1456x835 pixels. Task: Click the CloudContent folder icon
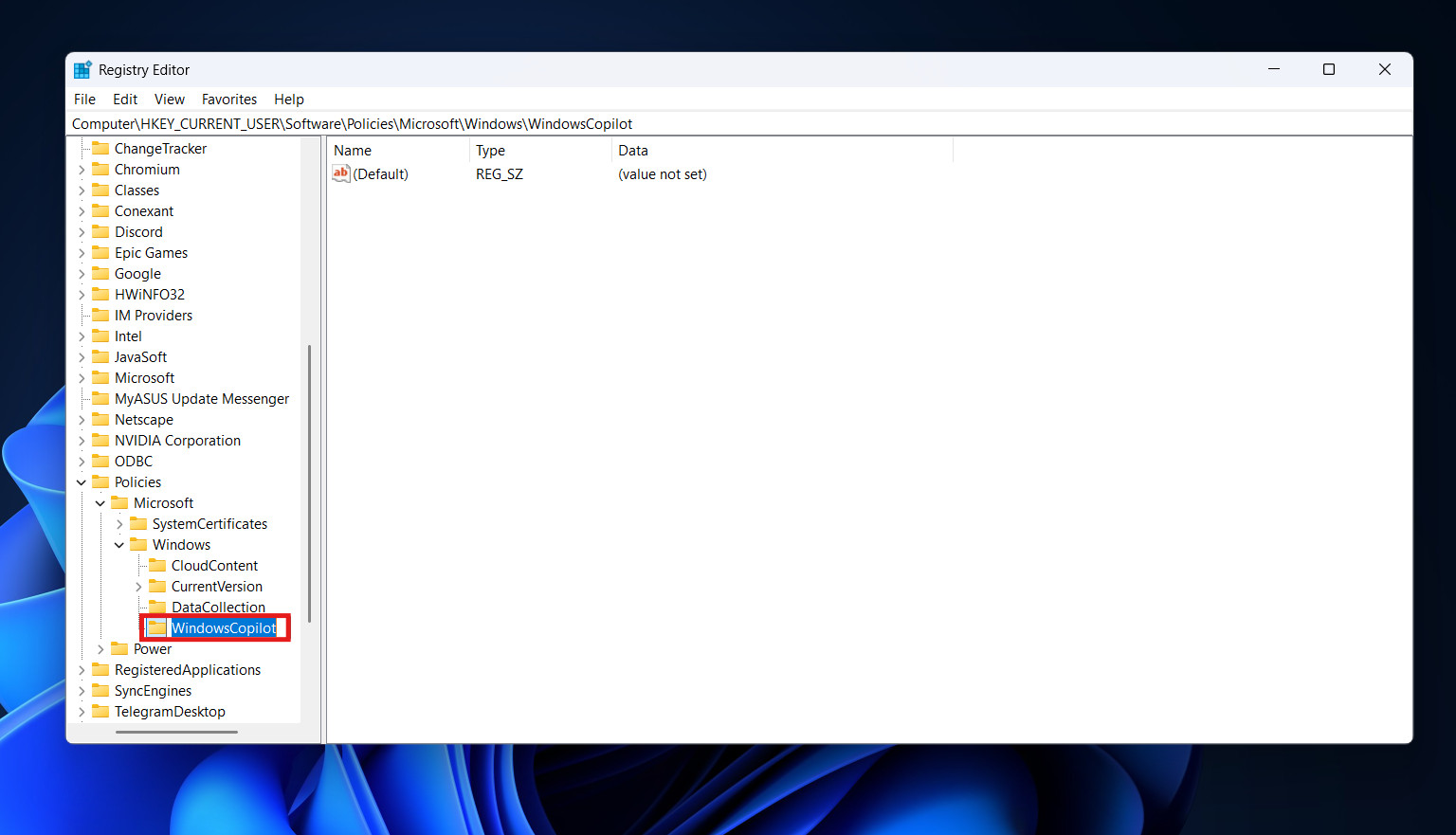159,565
